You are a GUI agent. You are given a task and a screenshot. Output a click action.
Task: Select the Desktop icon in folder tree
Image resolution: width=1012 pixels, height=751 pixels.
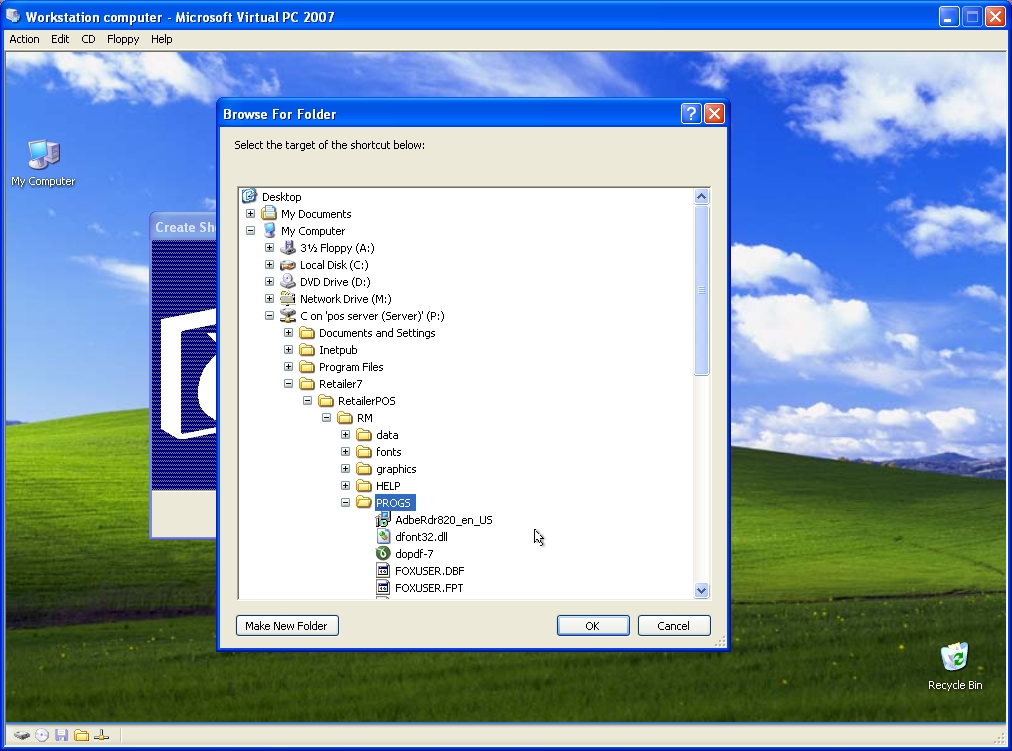pos(249,196)
